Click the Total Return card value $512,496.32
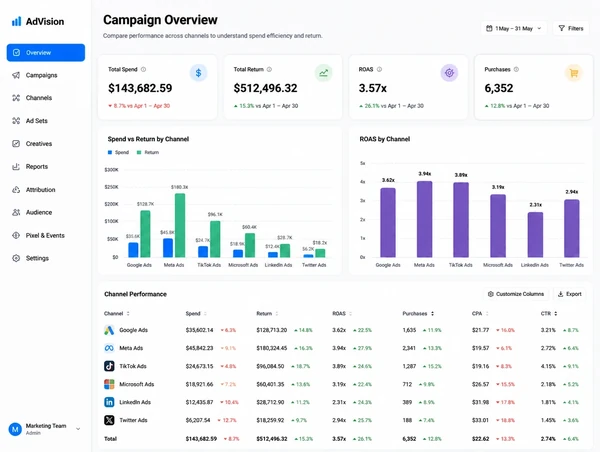 pos(266,88)
